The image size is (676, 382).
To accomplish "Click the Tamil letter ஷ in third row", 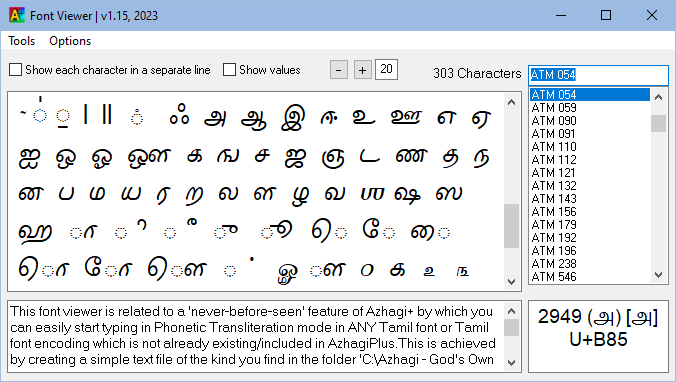I will [407, 195].
